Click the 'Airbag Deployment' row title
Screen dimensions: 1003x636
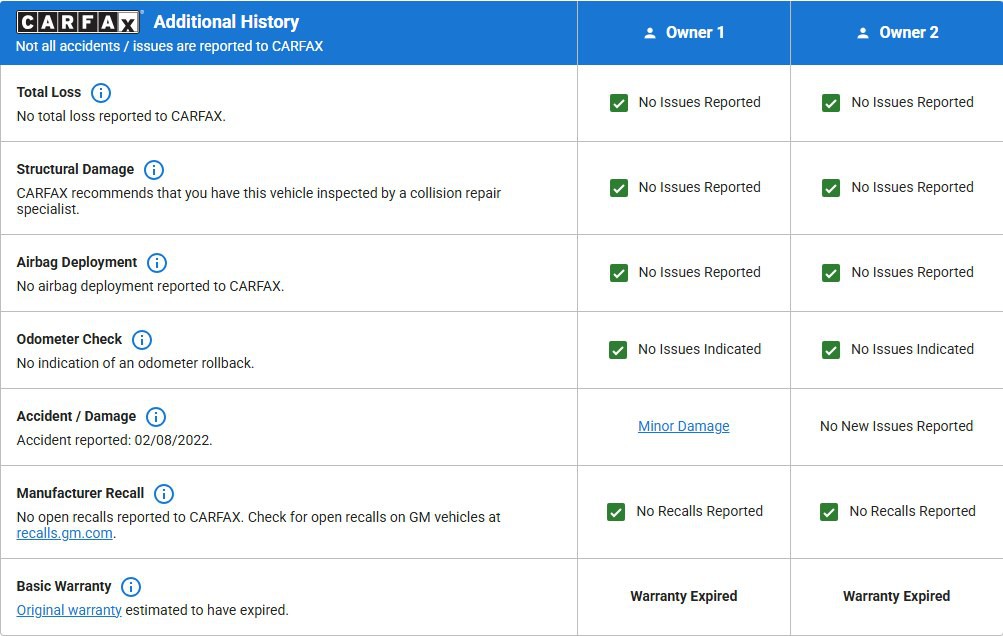coord(77,262)
